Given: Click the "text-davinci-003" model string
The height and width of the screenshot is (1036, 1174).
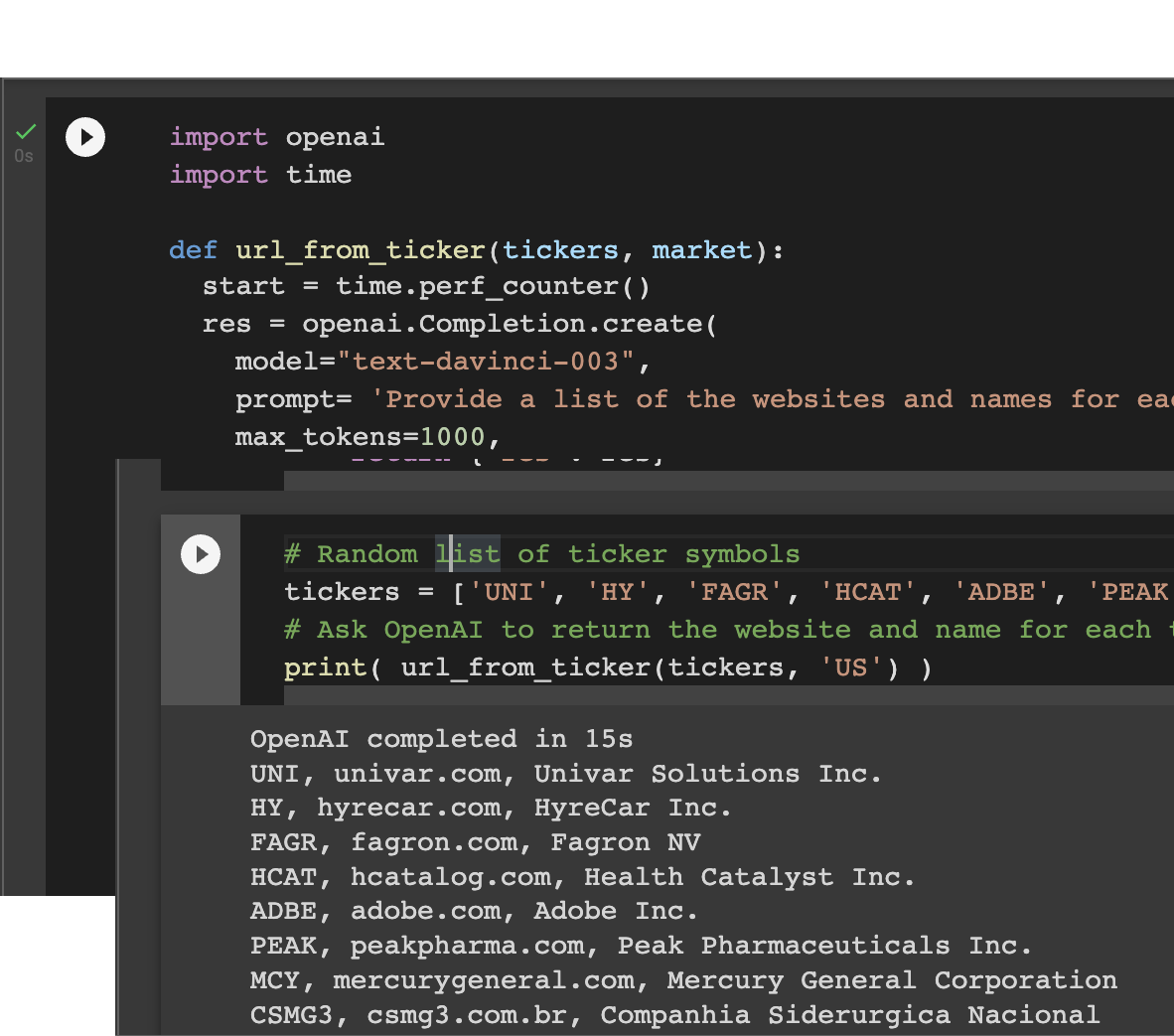Looking at the screenshot, I should pos(493,362).
